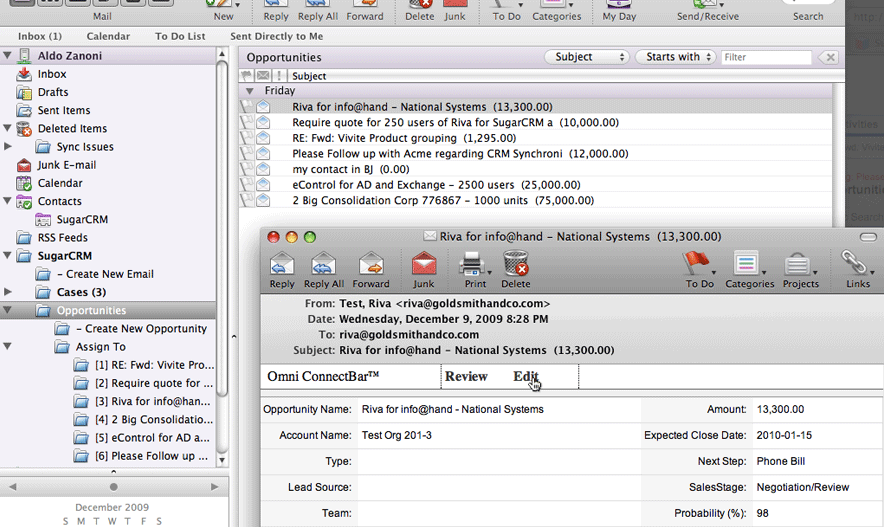Viewport: 884px width, 527px height.
Task: Click Reply All in the message window toolbar
Action: coord(324,266)
